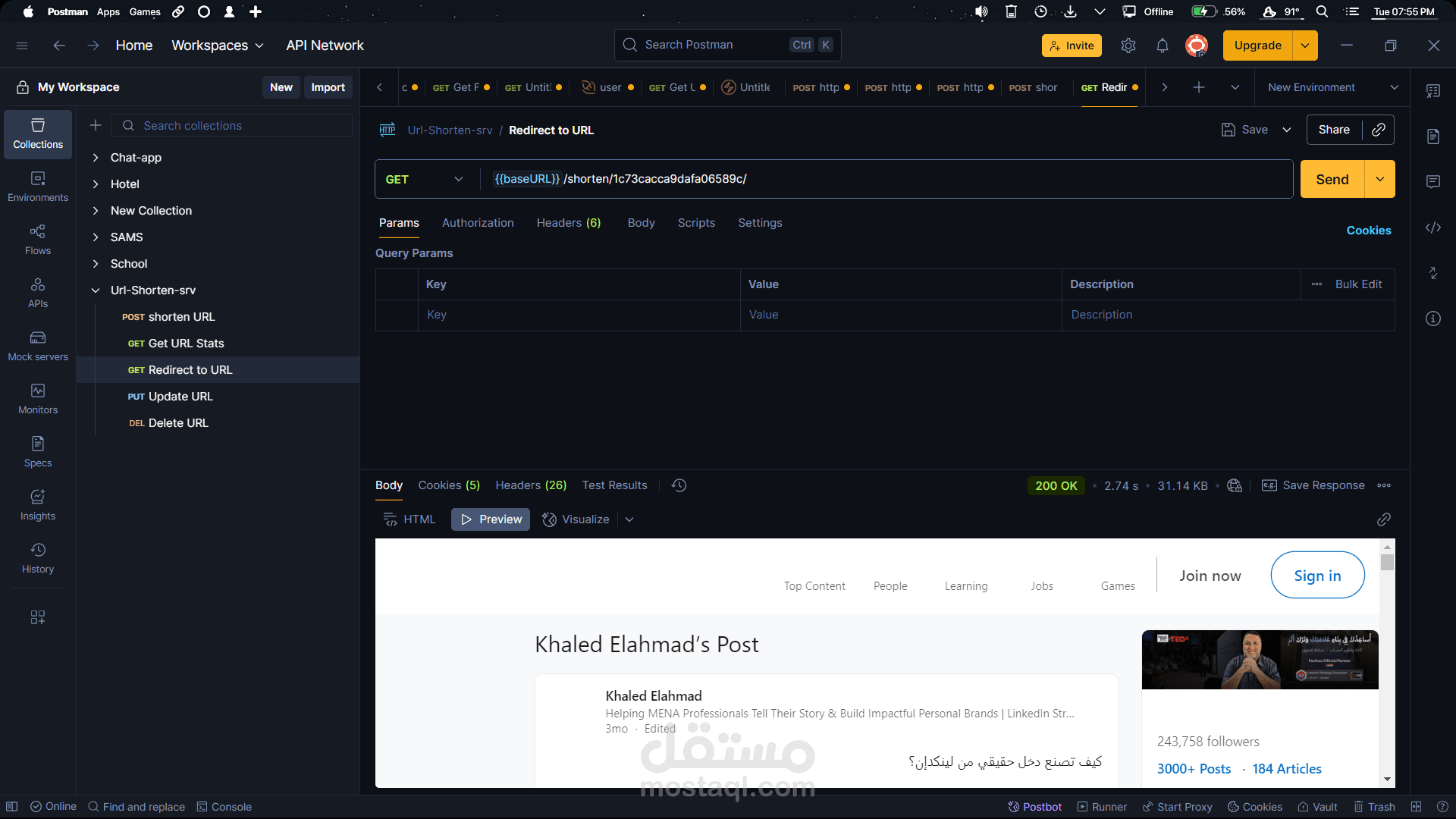Focus the Search collections field
The width and height of the screenshot is (1456, 819).
pyautogui.click(x=232, y=125)
